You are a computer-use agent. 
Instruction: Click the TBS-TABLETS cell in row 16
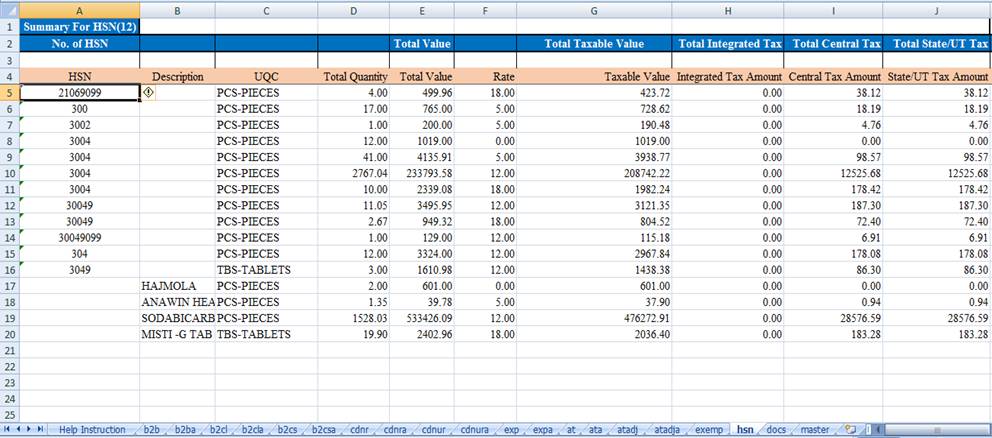coord(265,270)
